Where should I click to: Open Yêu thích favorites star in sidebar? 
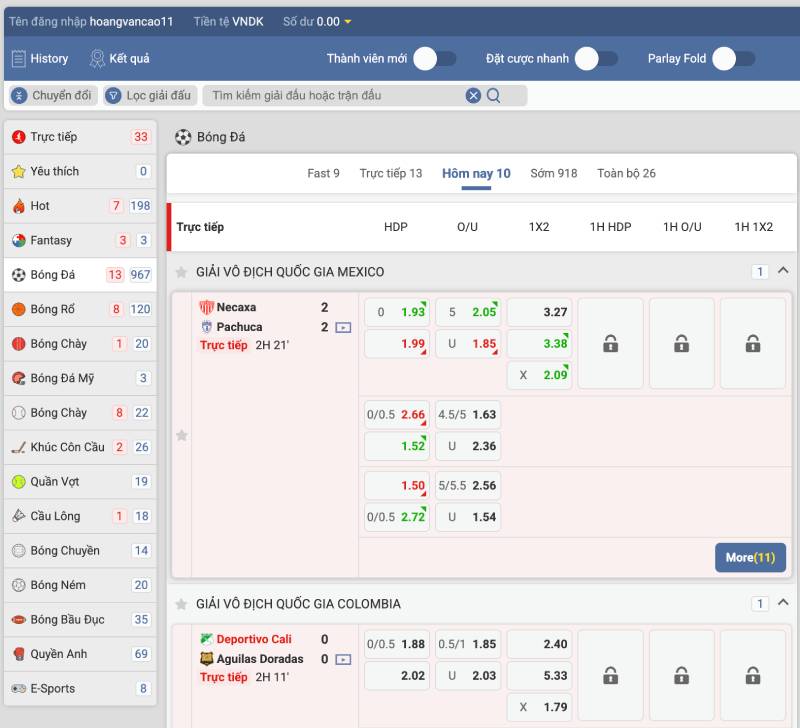pos(19,171)
